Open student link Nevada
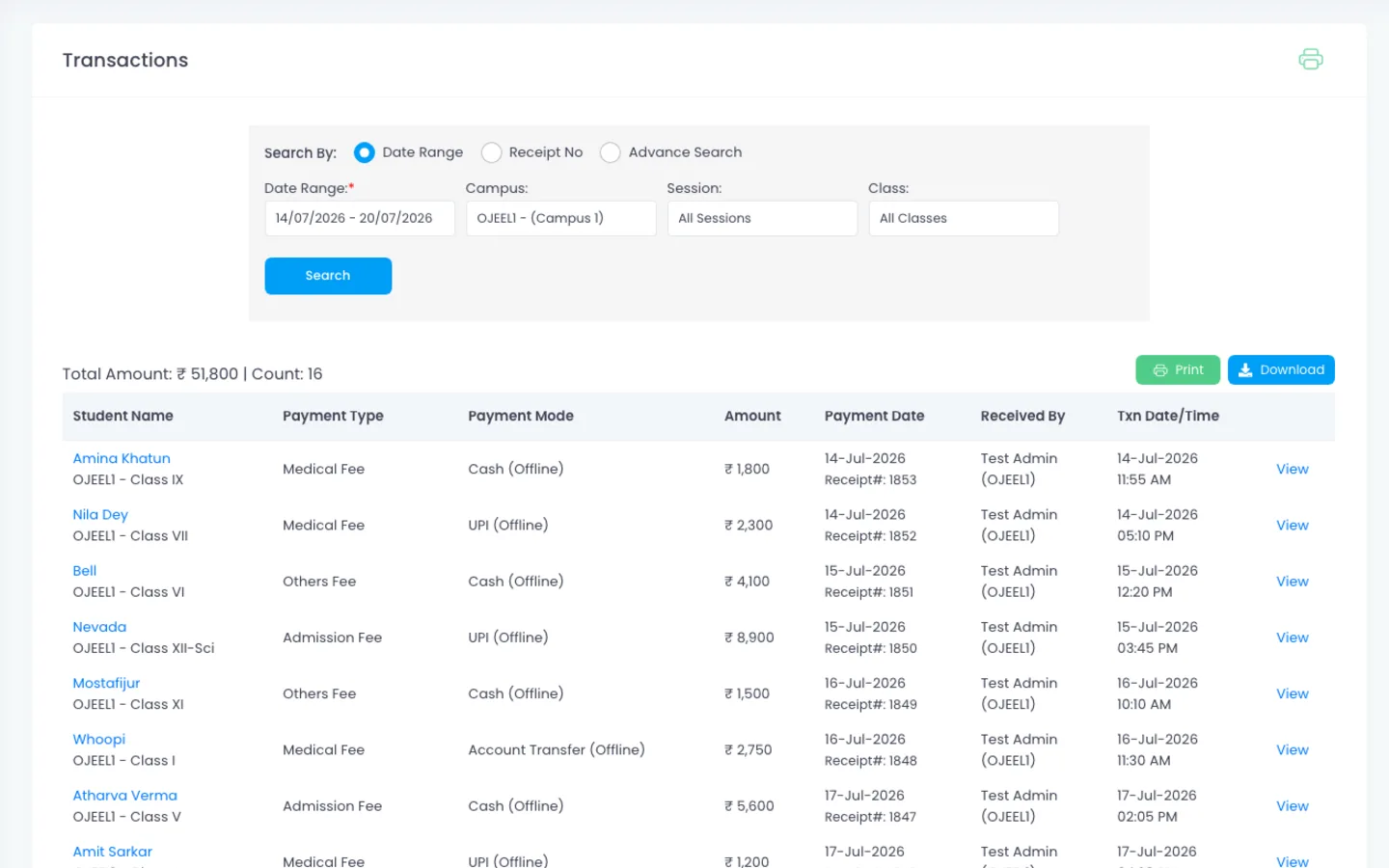 pyautogui.click(x=99, y=627)
